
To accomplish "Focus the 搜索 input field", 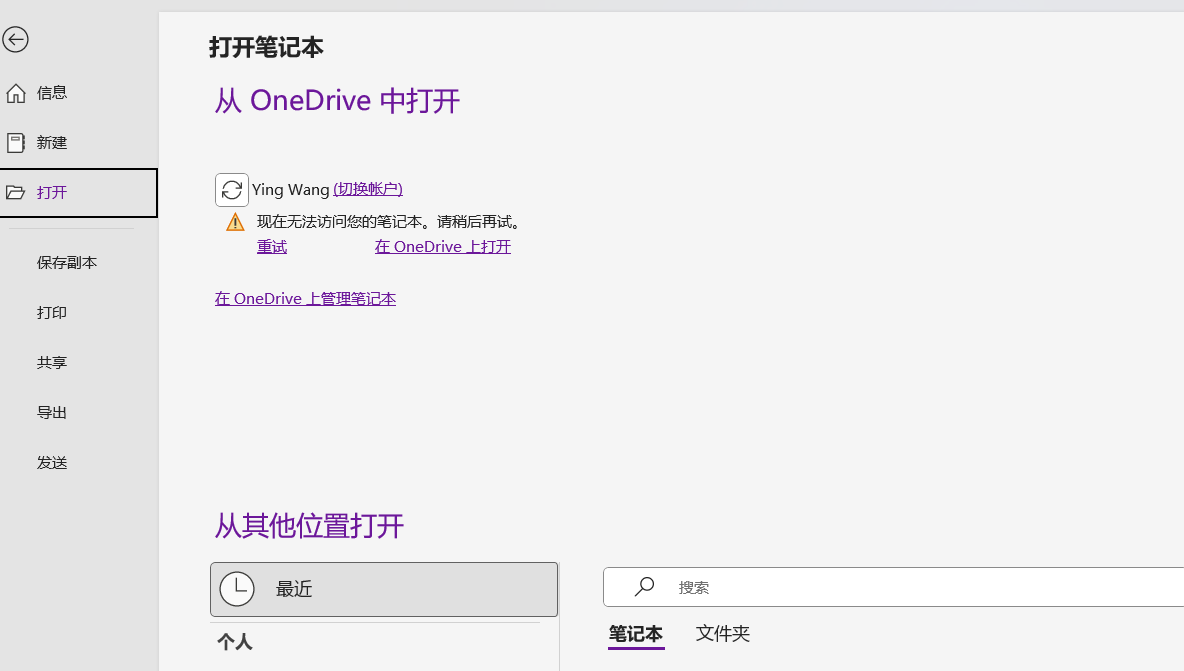I will [893, 587].
